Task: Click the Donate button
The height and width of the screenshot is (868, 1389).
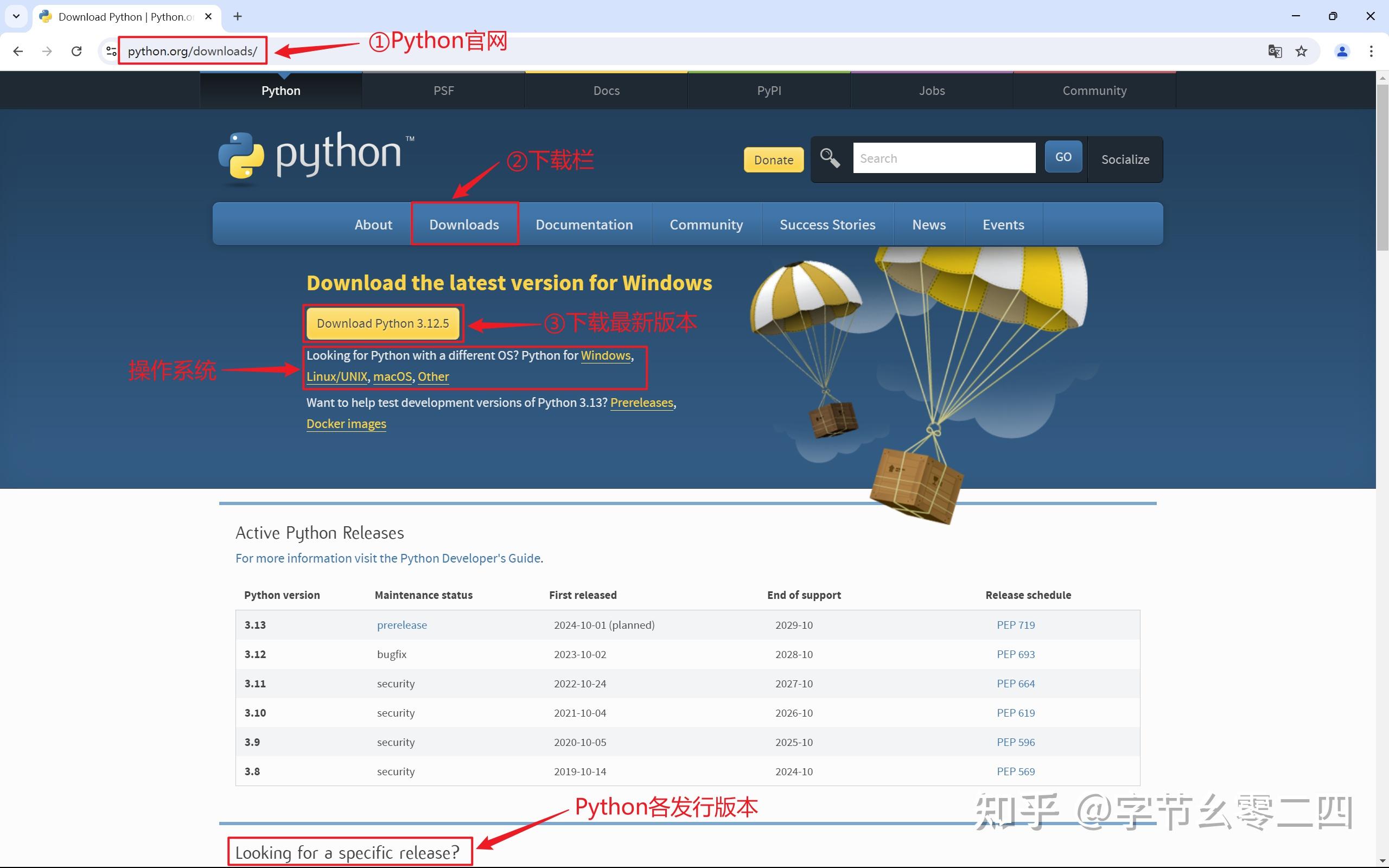Action: [x=773, y=159]
